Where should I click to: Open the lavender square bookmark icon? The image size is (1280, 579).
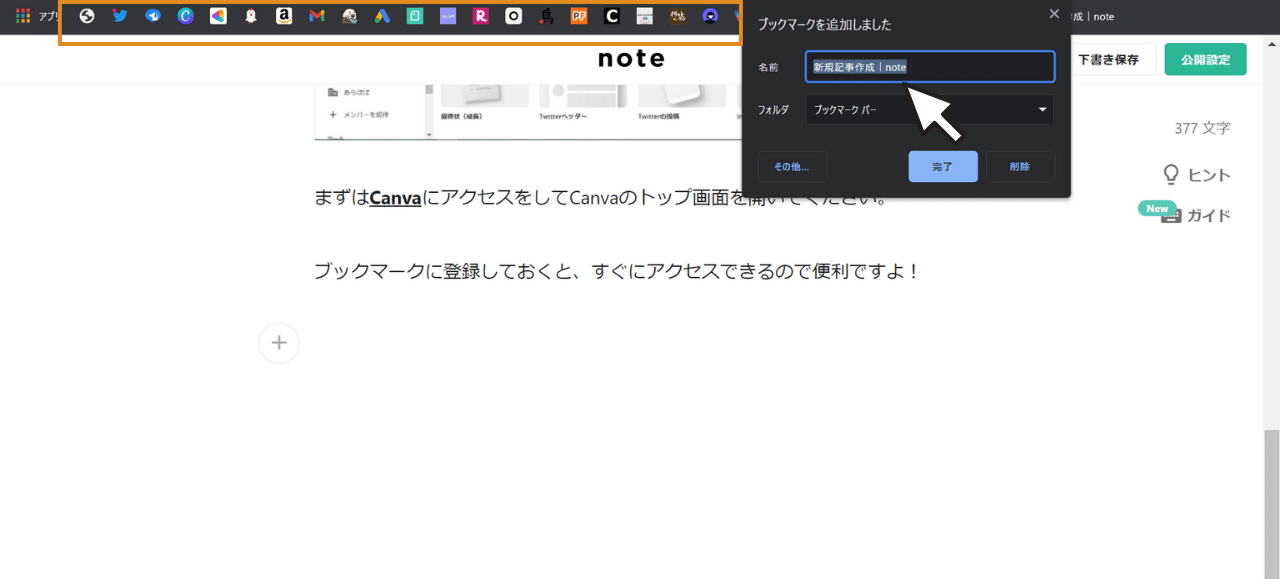448,16
